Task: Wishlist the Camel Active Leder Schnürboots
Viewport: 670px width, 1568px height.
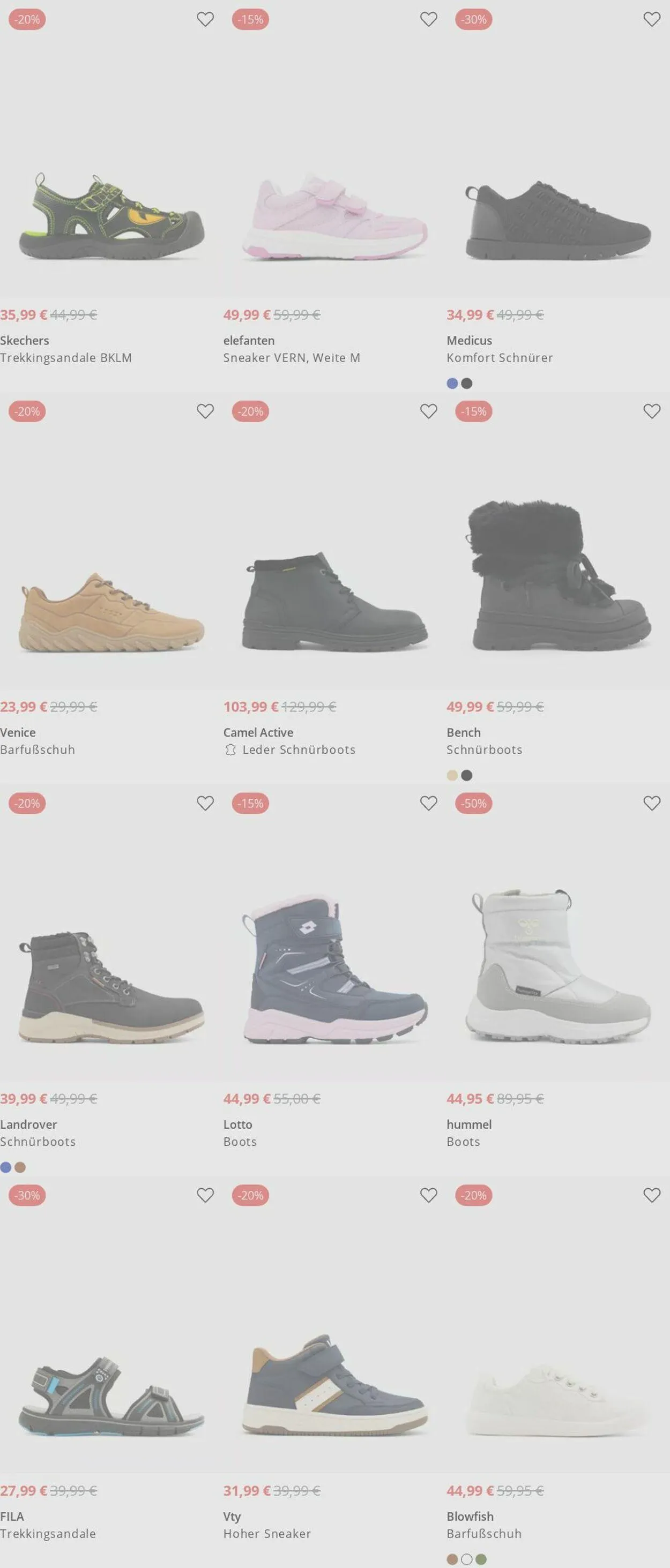Action: click(x=429, y=411)
